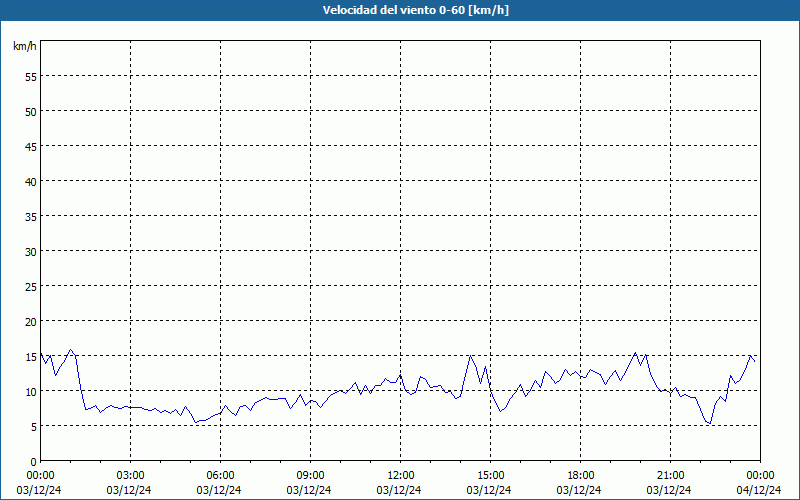The image size is (800, 500).
Task: Select the "03/12/24" date beneath "21:00"
Action: pyautogui.click(x=669, y=490)
